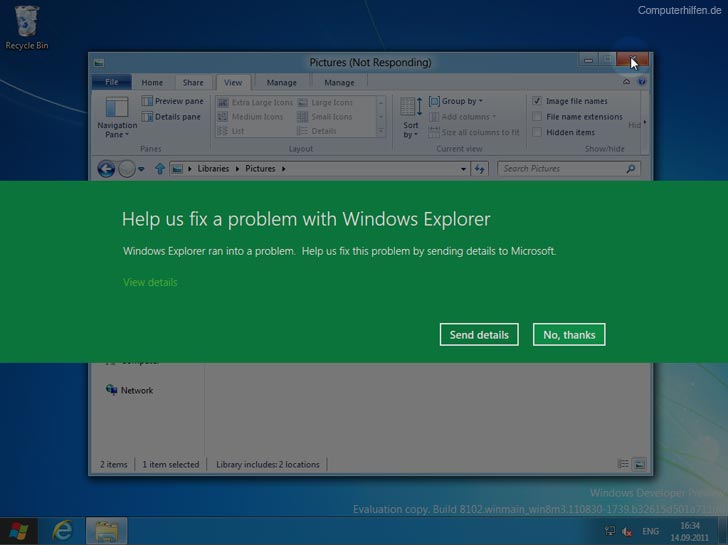Click '1 item selected' status text
This screenshot has width=728, height=545.
pos(170,464)
